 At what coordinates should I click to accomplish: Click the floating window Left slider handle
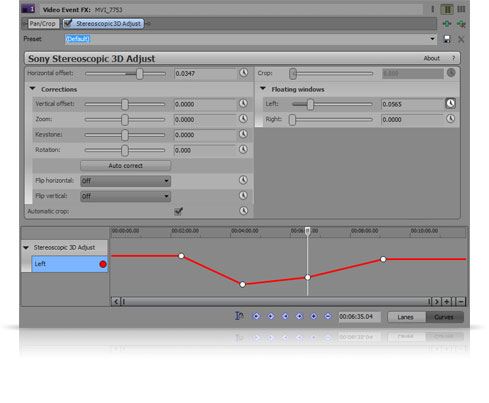pyautogui.click(x=310, y=104)
